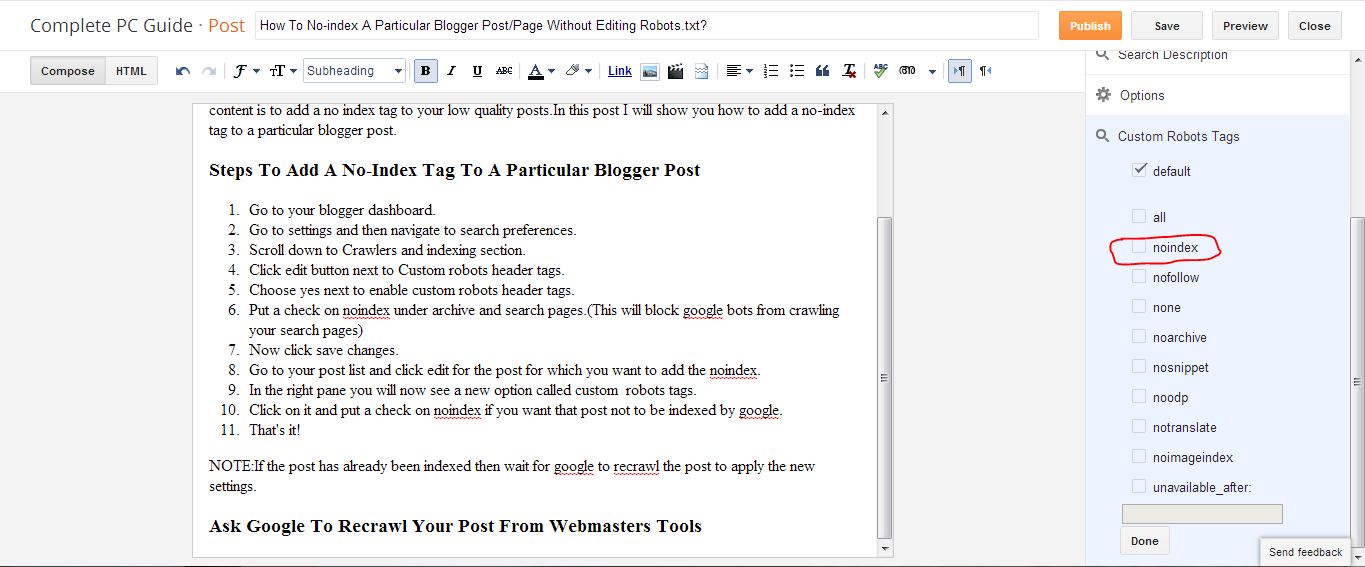Open the text color picker
Viewport: 1365px width, 567px height.
coord(541,71)
